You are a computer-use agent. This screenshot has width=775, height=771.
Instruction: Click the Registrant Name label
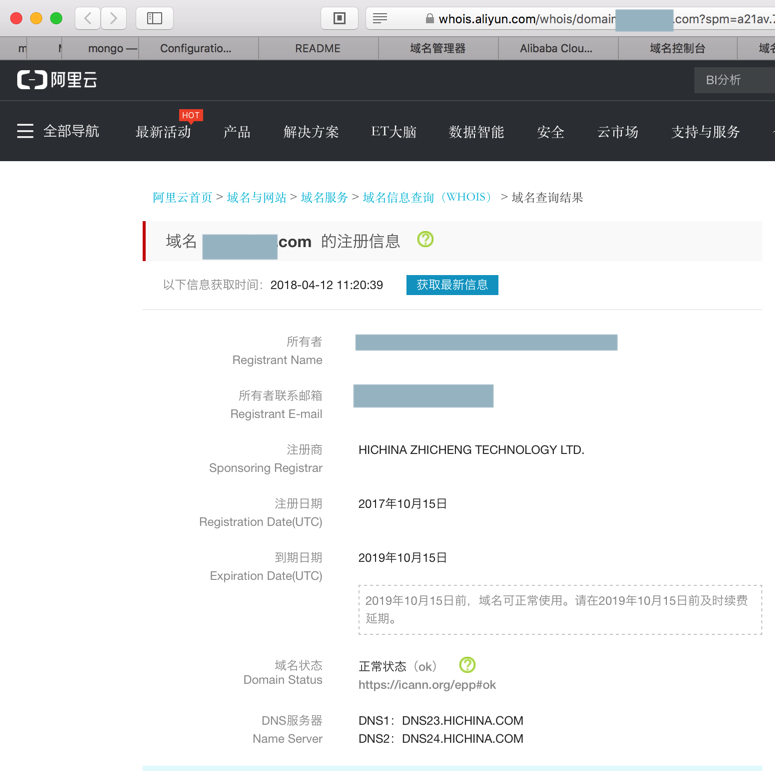277,360
